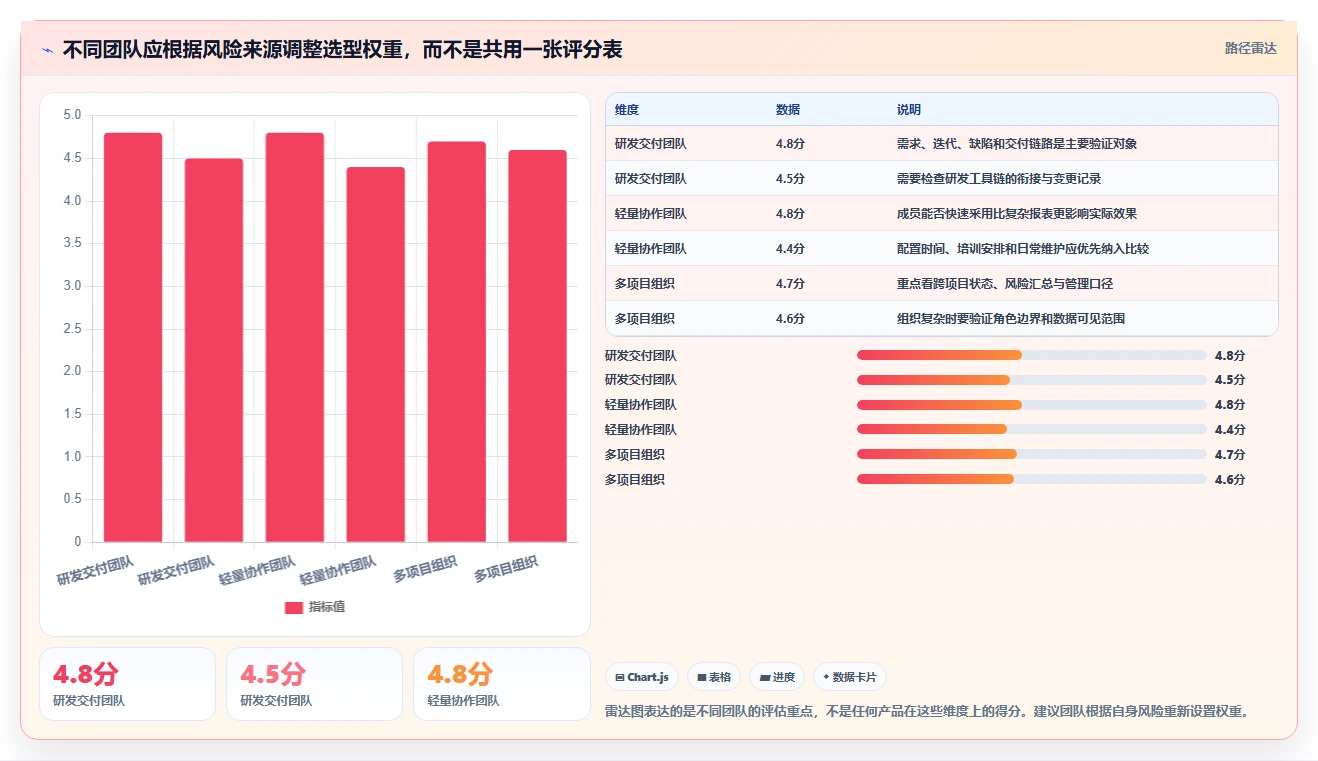This screenshot has width=1318, height=761.
Task: Select the 进度 tag chip
Action: click(x=777, y=677)
